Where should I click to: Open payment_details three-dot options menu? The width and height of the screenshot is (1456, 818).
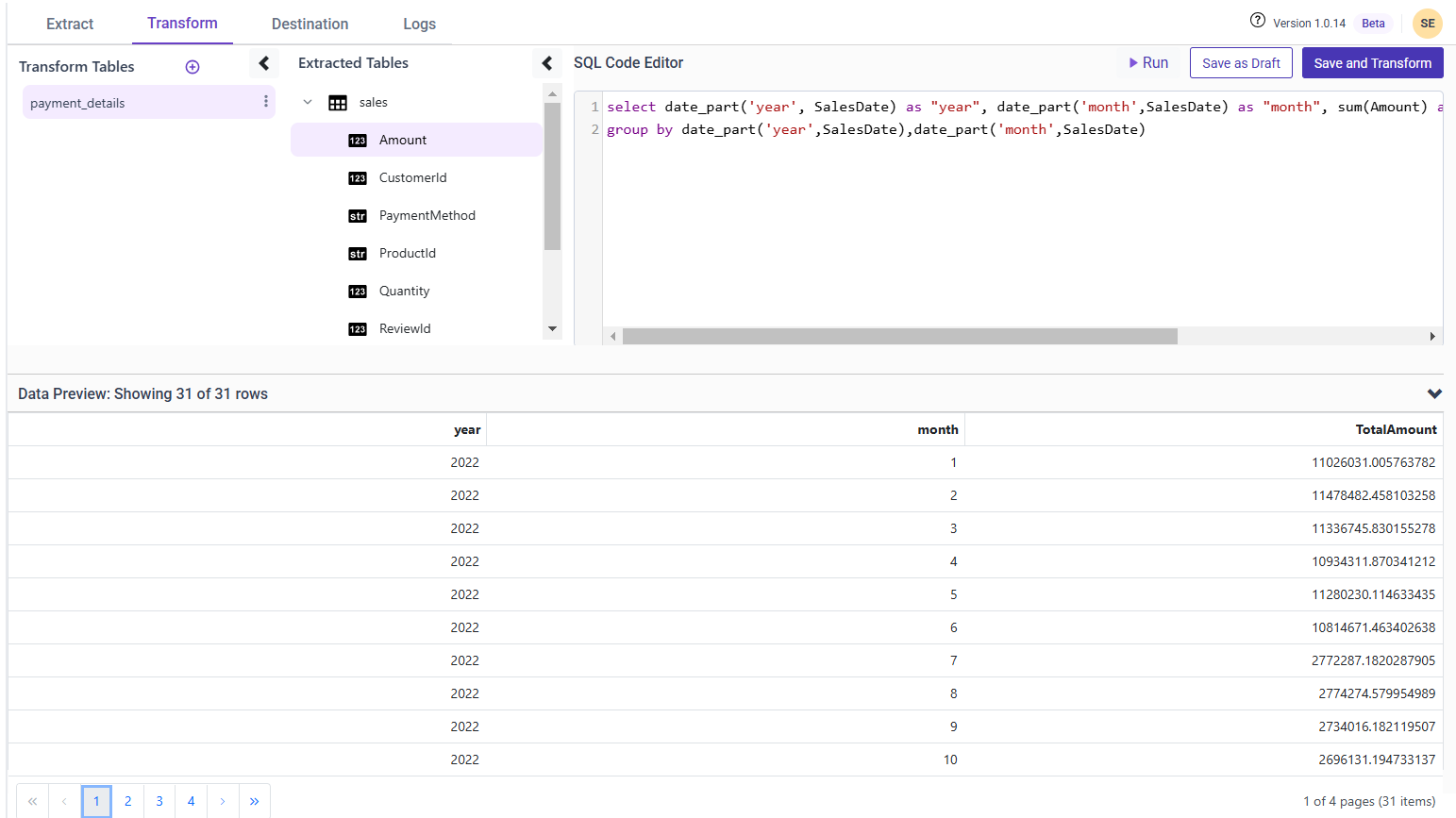tap(266, 102)
